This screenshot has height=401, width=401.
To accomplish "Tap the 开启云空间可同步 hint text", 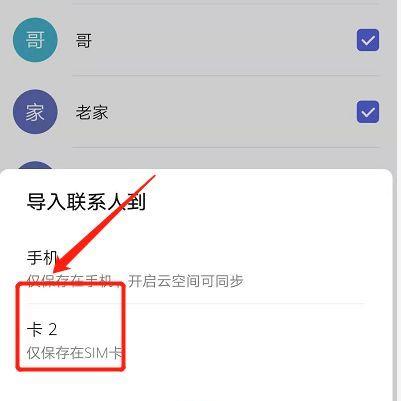I will pos(186,281).
